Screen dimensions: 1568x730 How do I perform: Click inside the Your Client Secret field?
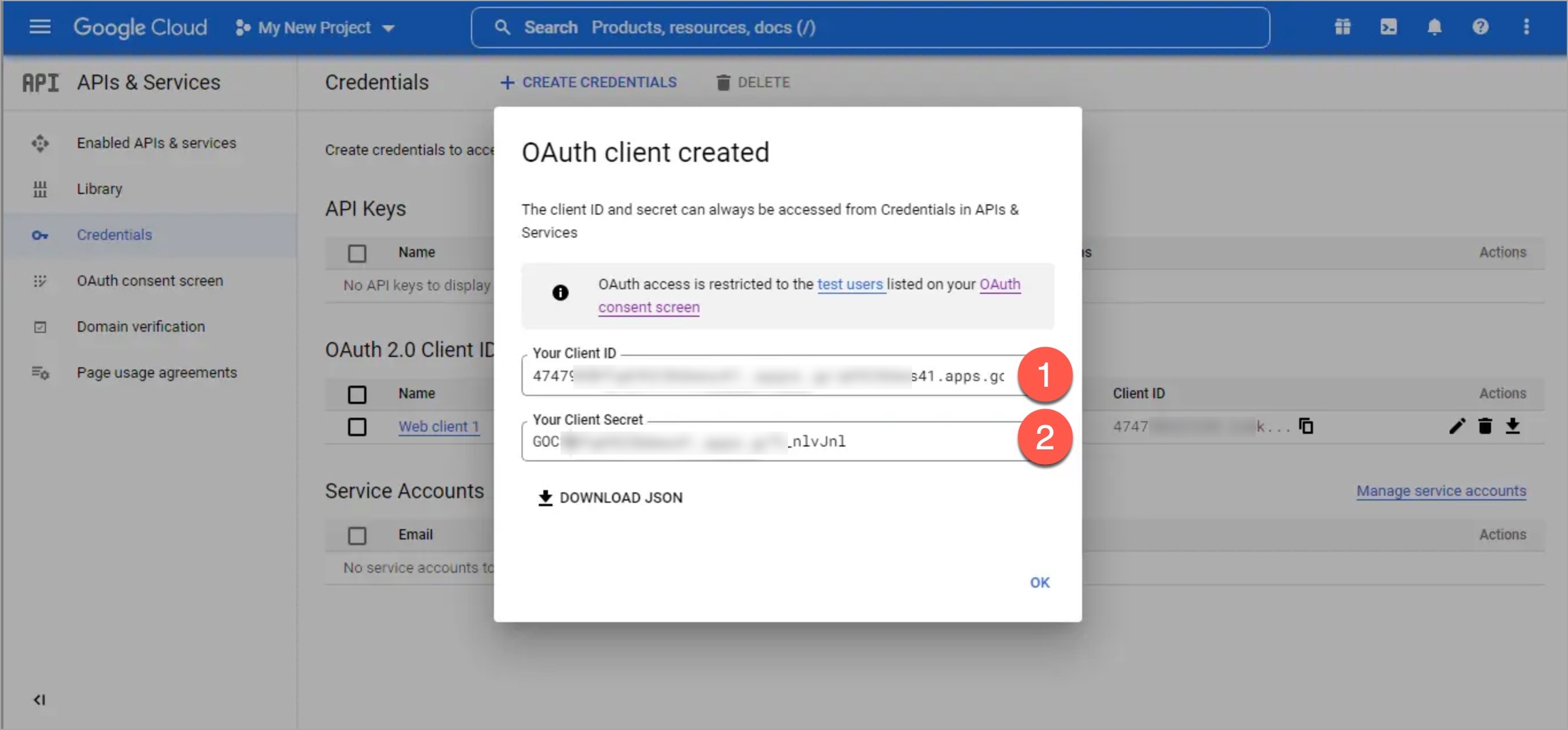coord(769,442)
